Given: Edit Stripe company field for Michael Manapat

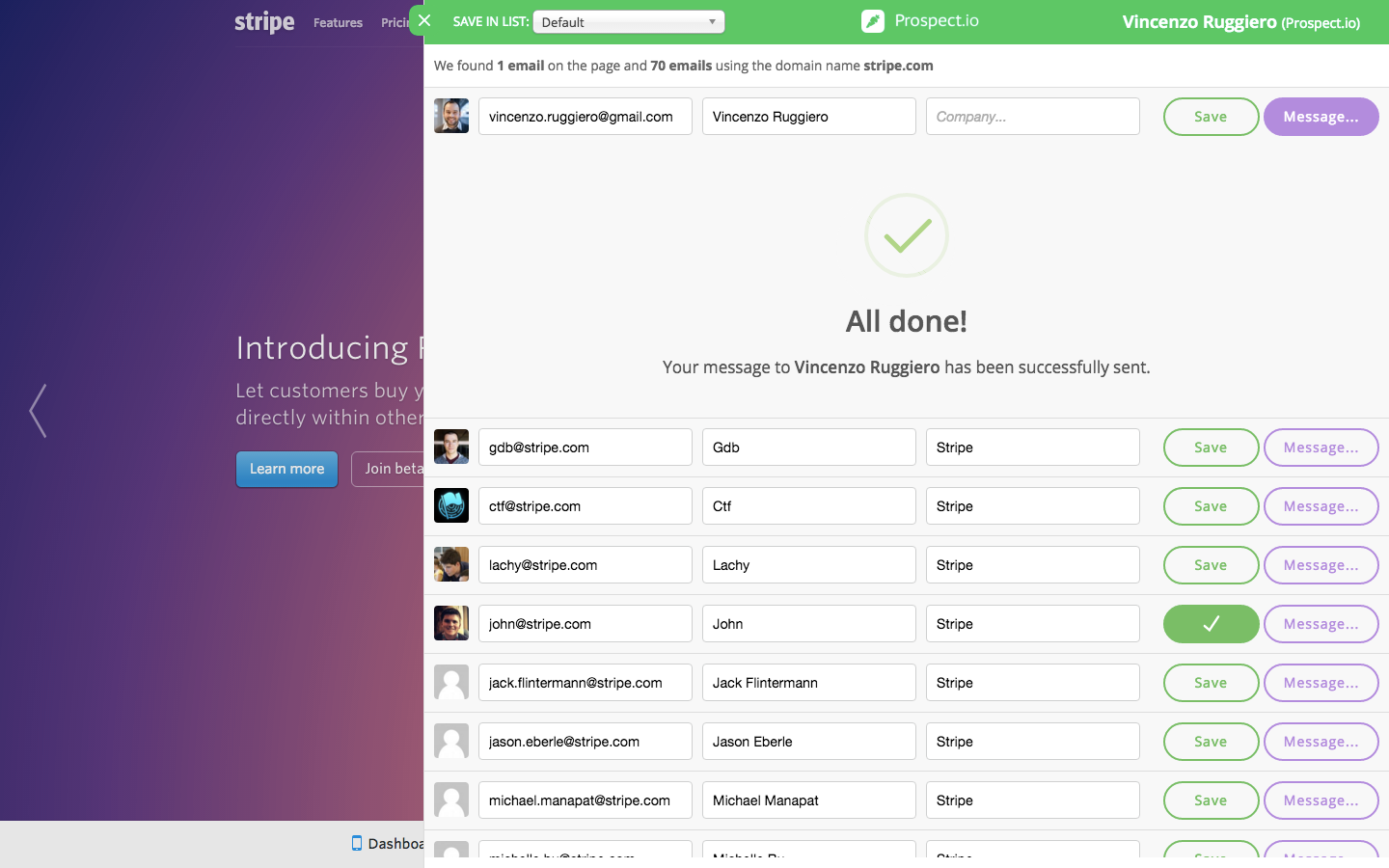Looking at the screenshot, I should point(1033,800).
